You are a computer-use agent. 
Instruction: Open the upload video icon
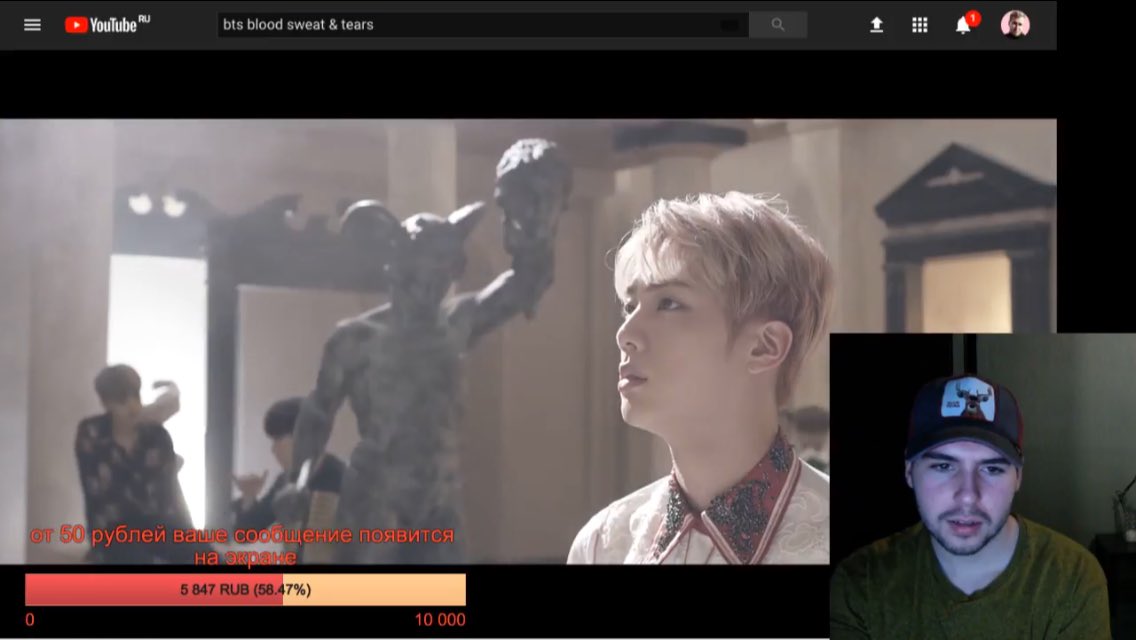coord(876,25)
